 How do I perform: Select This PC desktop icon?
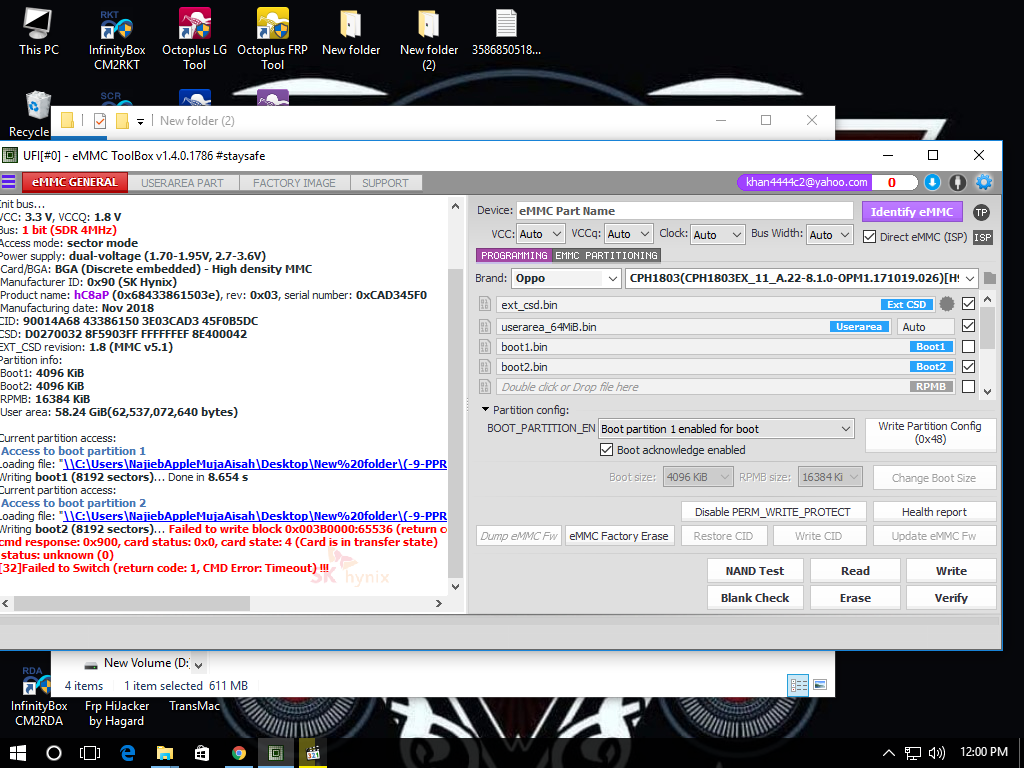point(39,32)
